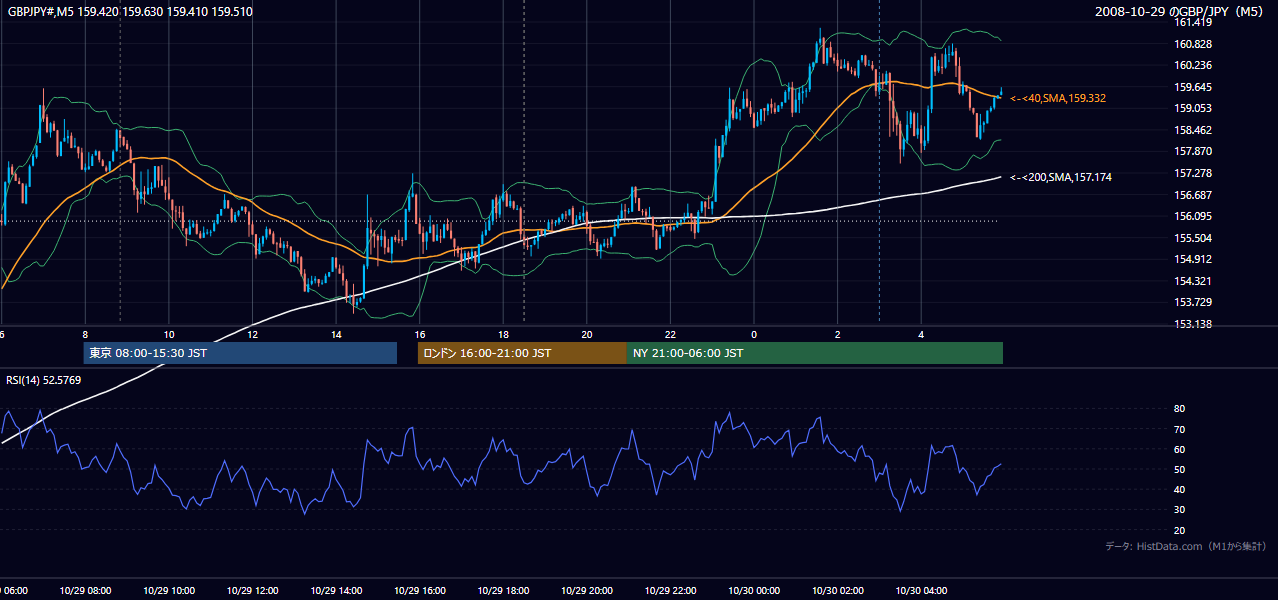The height and width of the screenshot is (600, 1278).
Task: Select the ロンドン 16:00-21:00 JST session bar
Action: click(522, 353)
